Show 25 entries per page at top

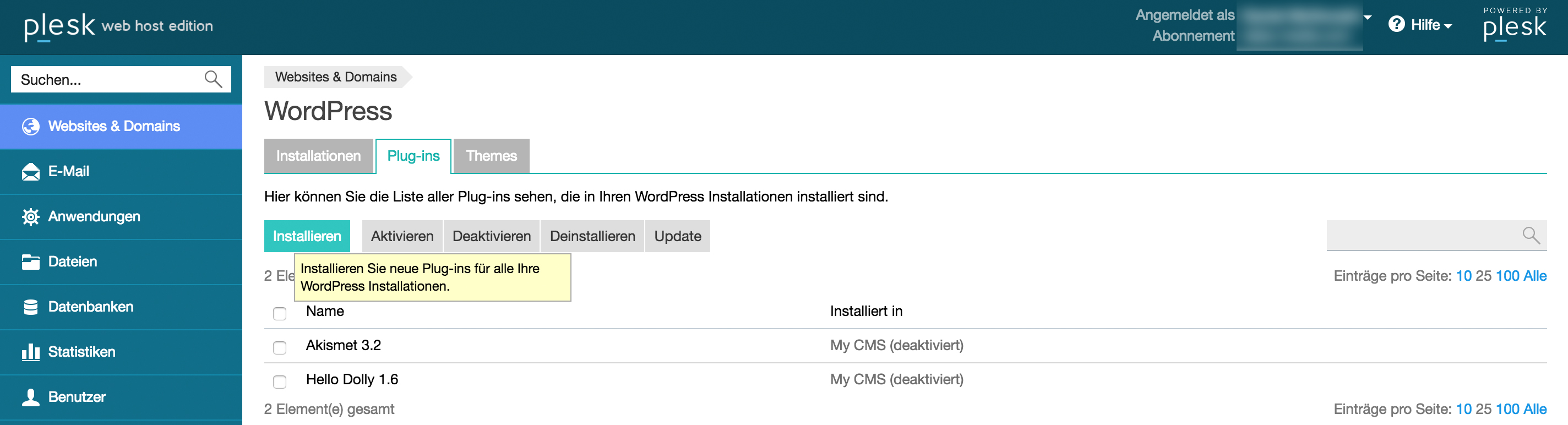(1483, 276)
